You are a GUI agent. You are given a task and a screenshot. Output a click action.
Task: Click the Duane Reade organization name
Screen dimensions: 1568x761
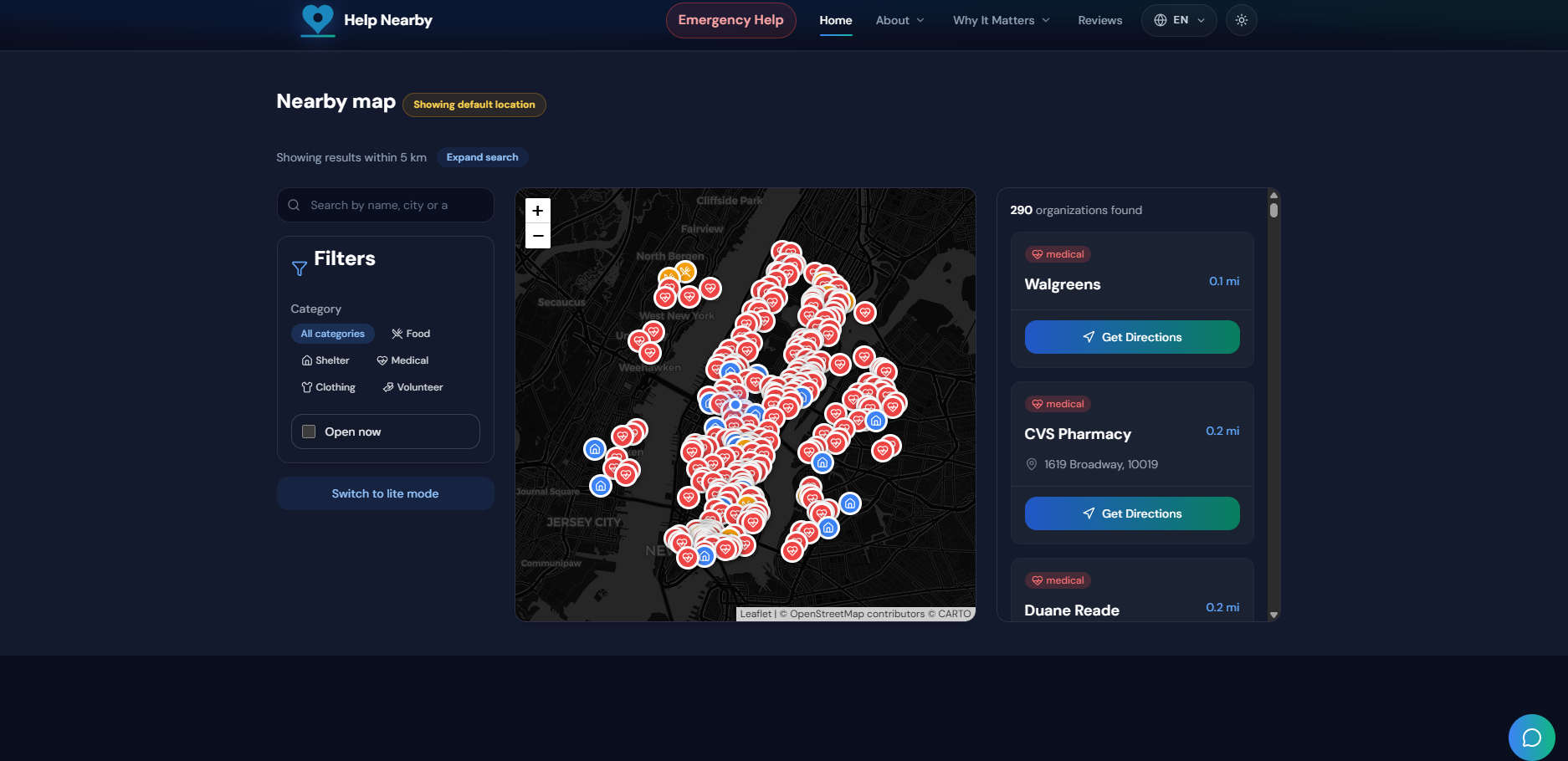pyautogui.click(x=1072, y=610)
